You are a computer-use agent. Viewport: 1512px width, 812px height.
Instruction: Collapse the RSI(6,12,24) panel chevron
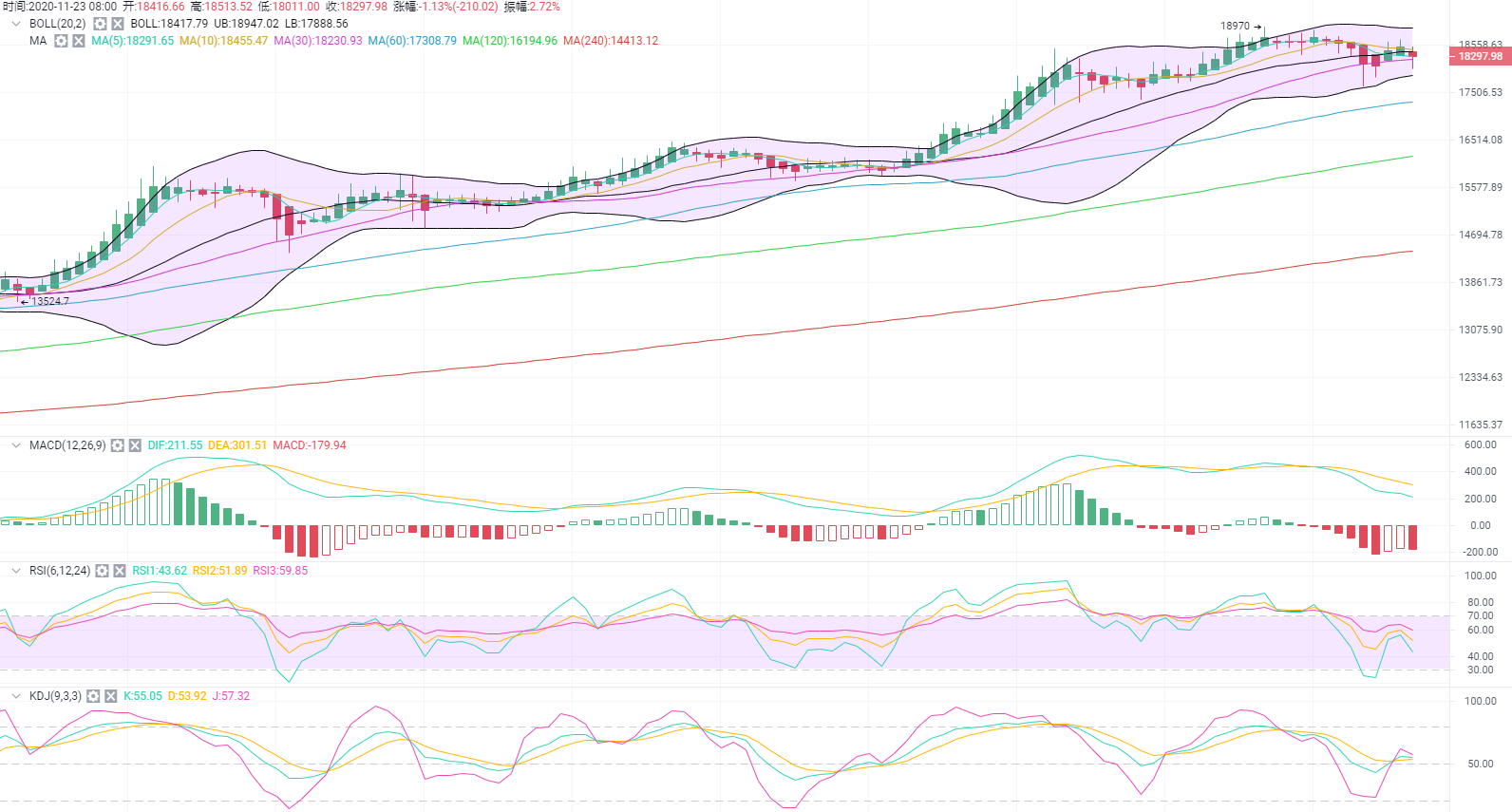pos(16,571)
